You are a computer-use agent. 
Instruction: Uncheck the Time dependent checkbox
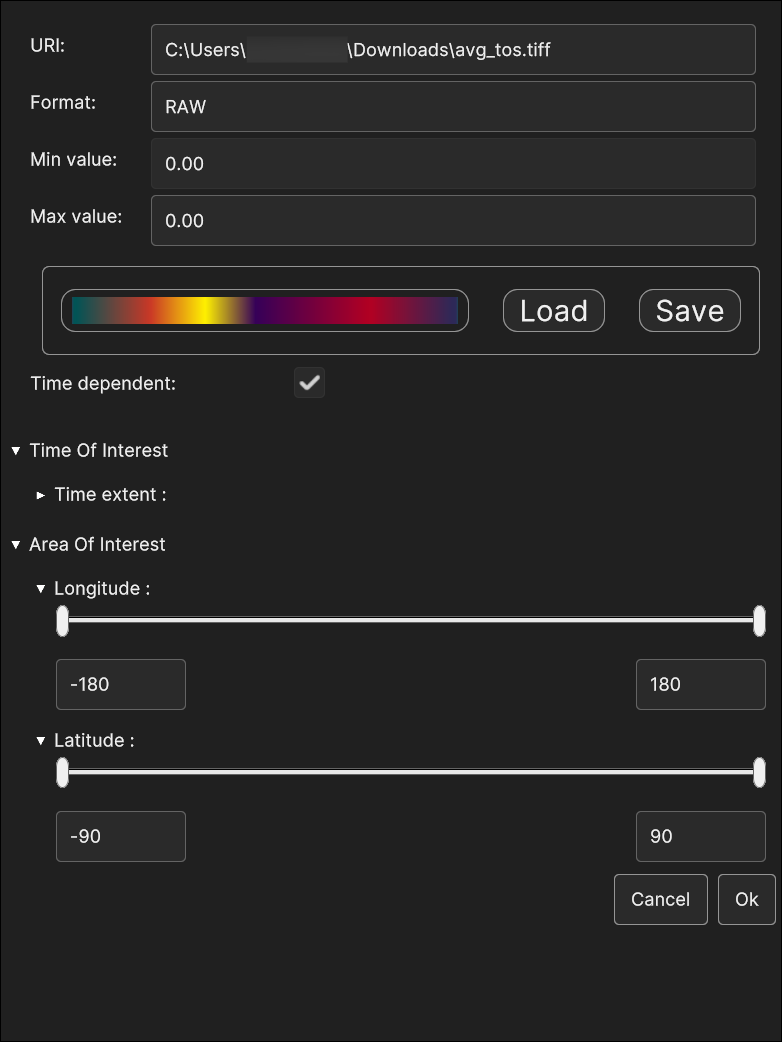309,383
